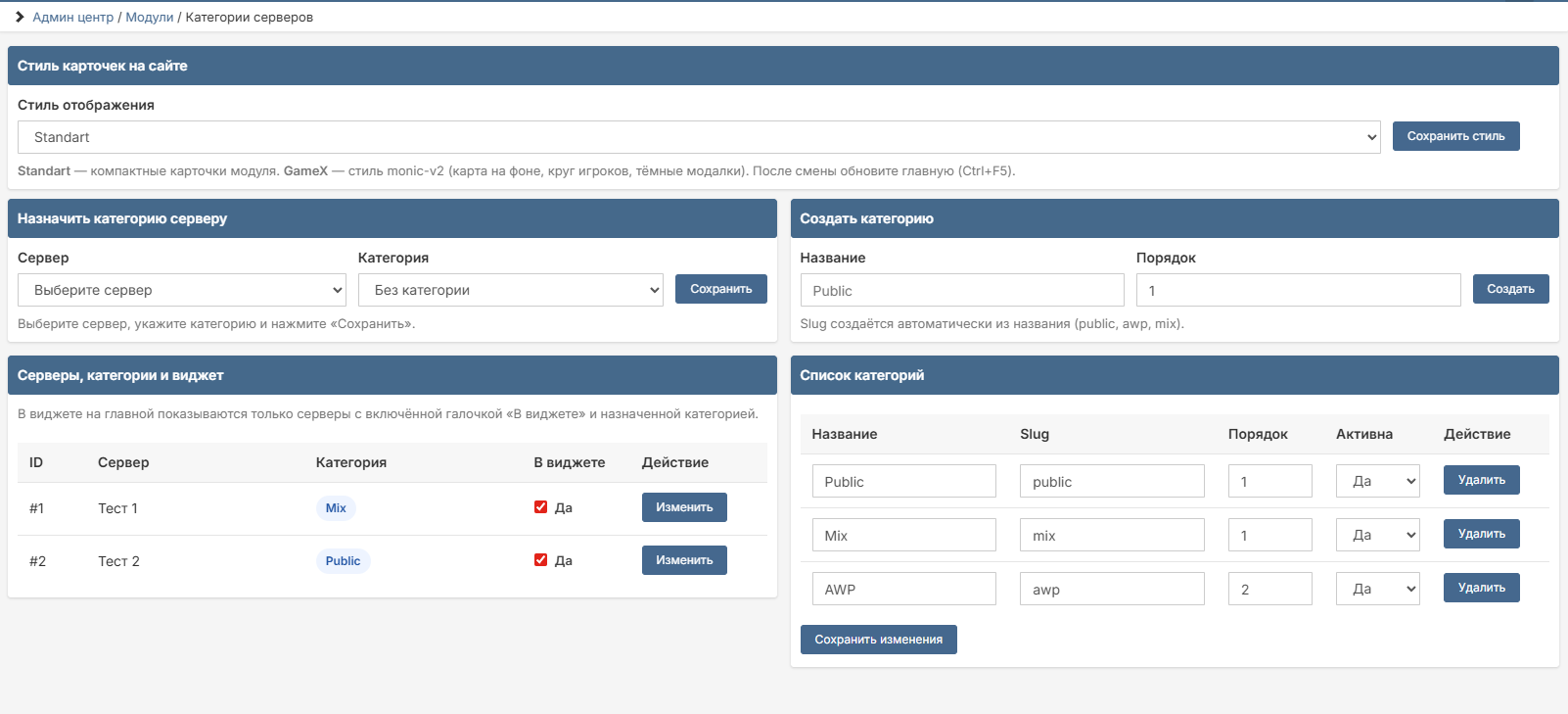Edit the public slug field
This screenshot has height=714, width=1568.
pyautogui.click(x=1112, y=481)
